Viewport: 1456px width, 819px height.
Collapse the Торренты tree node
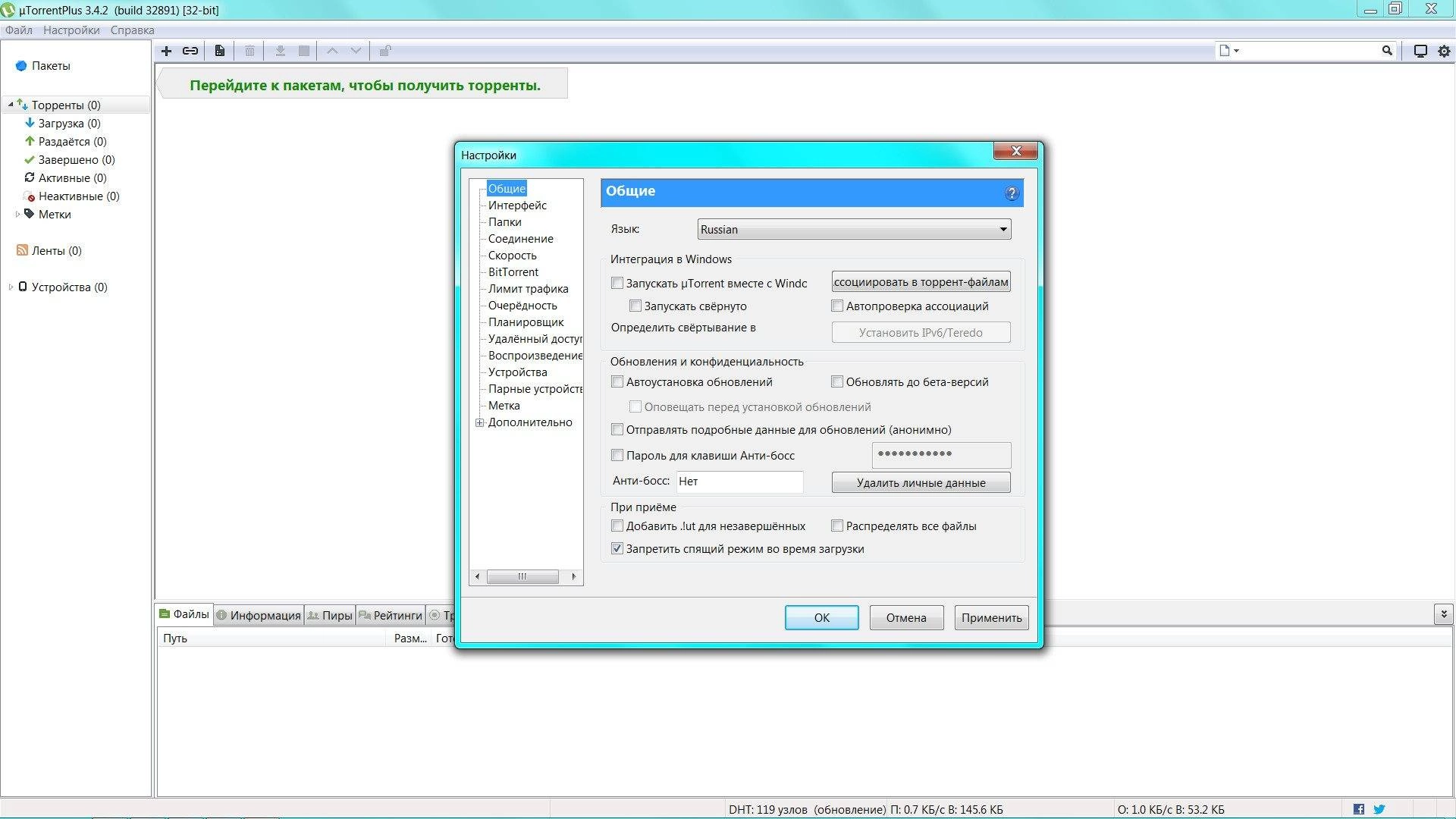click(x=11, y=105)
